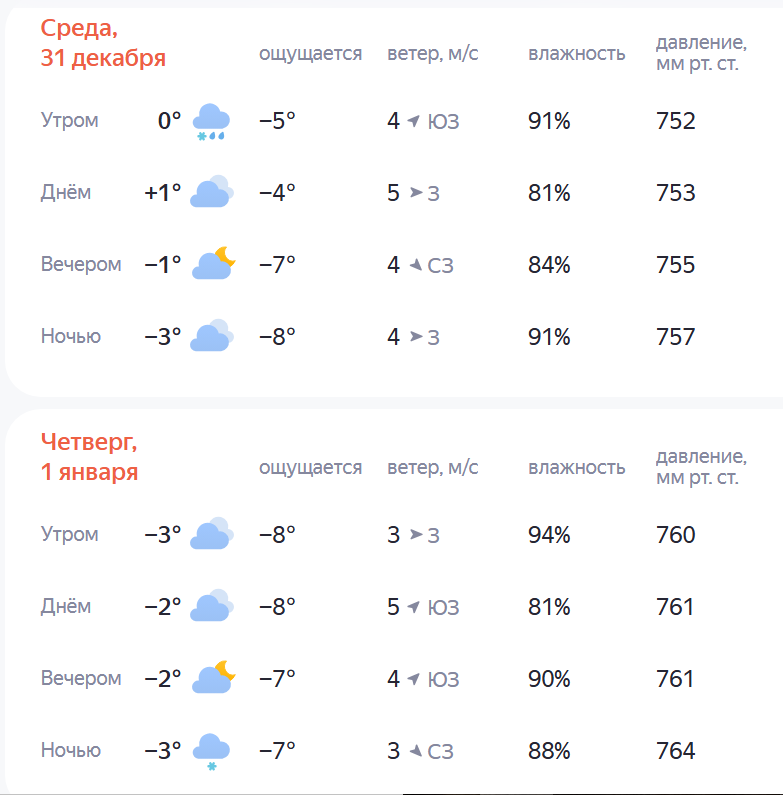The image size is (783, 795).
Task: Click the Утром label under Thursday
Action: point(70,534)
